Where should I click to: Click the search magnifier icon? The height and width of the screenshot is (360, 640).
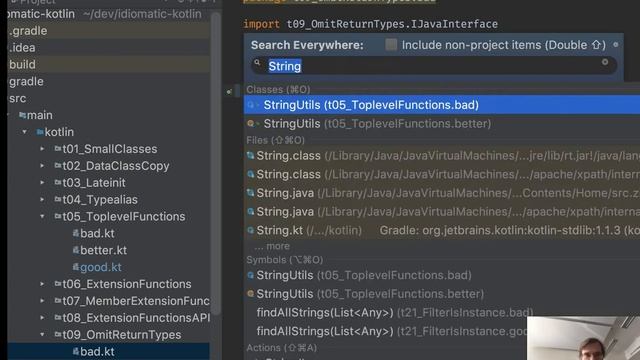point(257,62)
